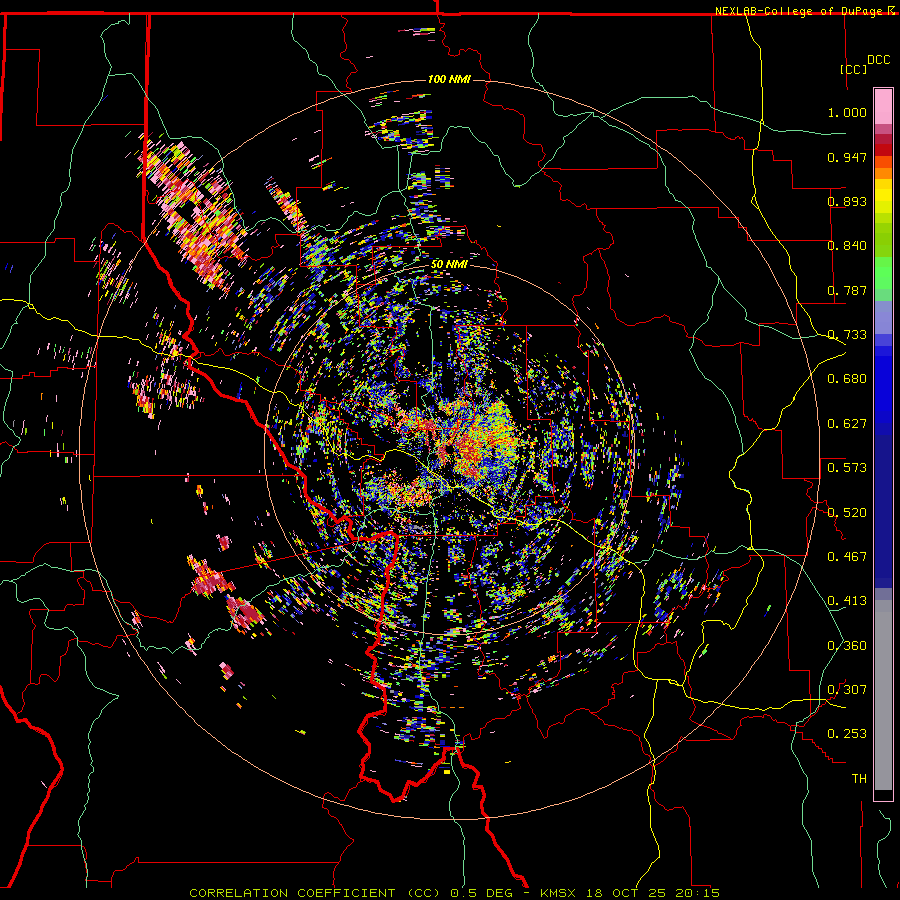Click the TH label at the legend bottom
900x900 pixels.
(859, 779)
